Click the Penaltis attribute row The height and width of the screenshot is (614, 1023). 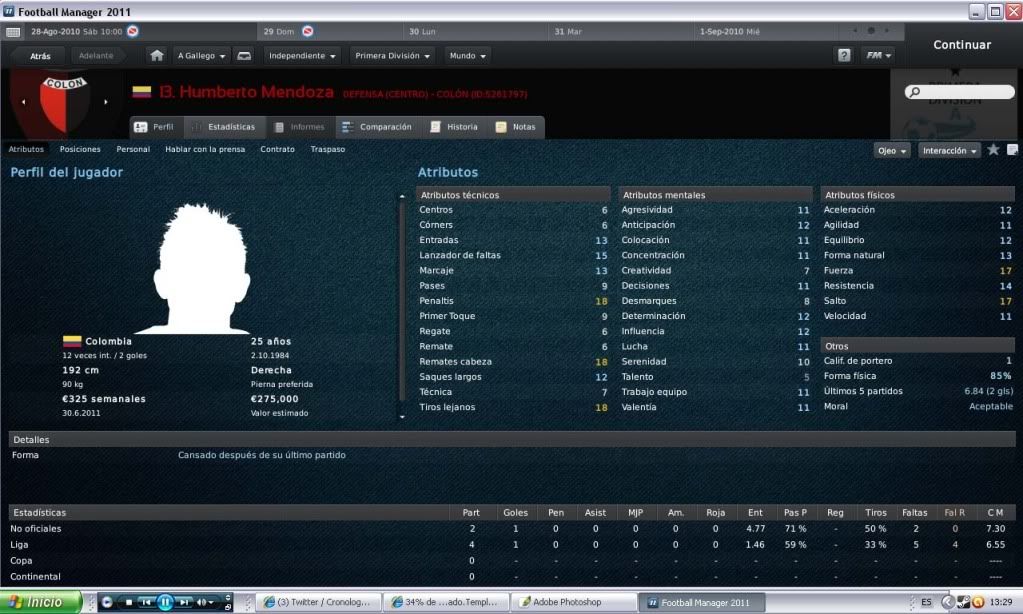(513, 301)
